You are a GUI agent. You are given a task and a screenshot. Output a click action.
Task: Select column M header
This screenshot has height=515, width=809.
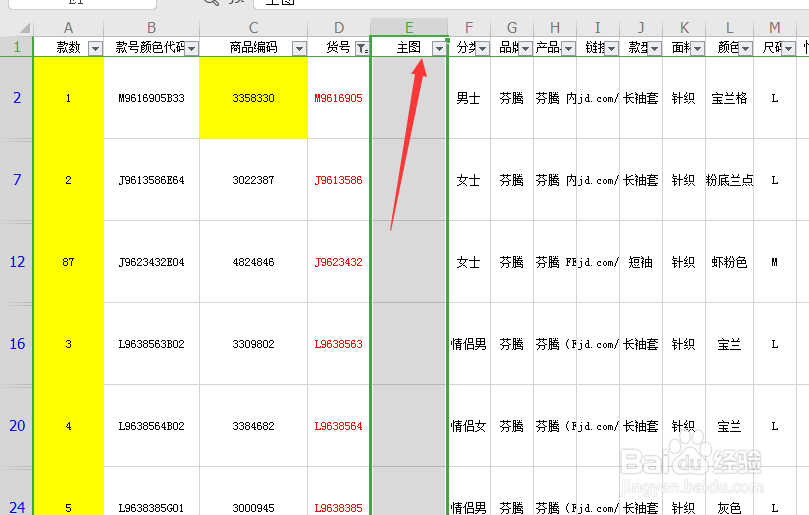[774, 27]
